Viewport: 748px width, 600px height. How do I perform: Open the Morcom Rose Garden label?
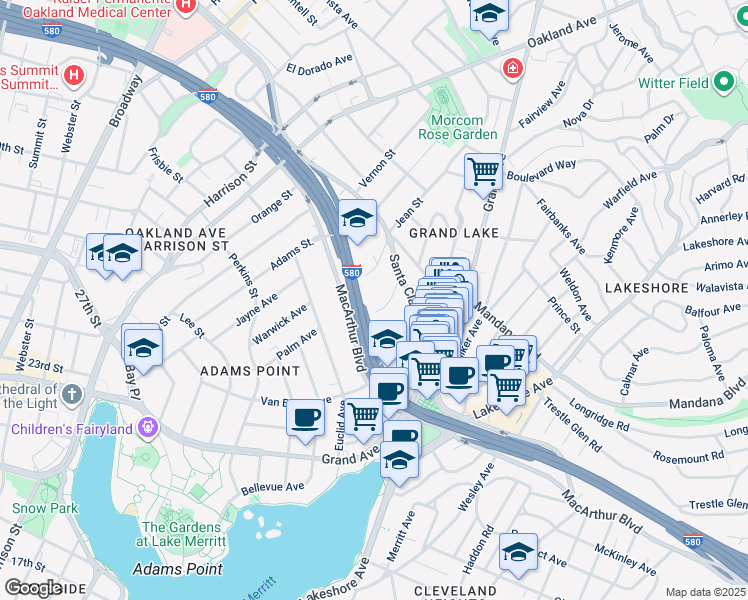pos(457,127)
